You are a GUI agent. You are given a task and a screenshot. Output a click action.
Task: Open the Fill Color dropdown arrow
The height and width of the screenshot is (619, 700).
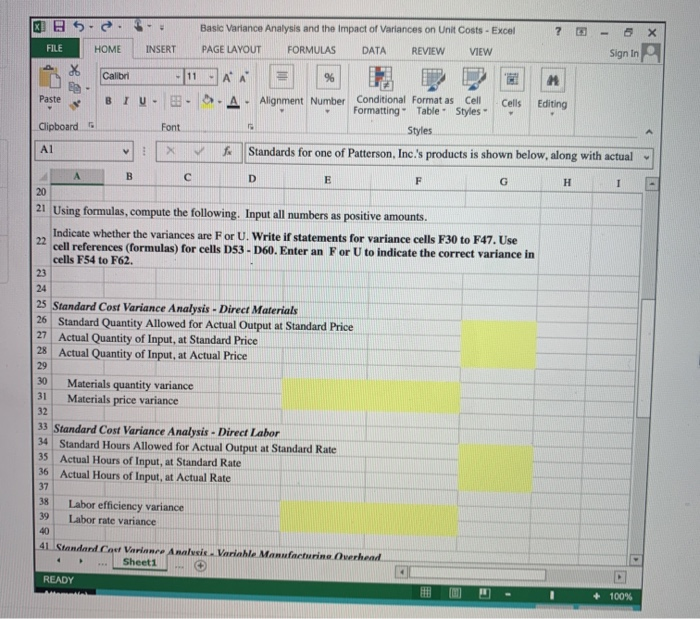coord(220,102)
